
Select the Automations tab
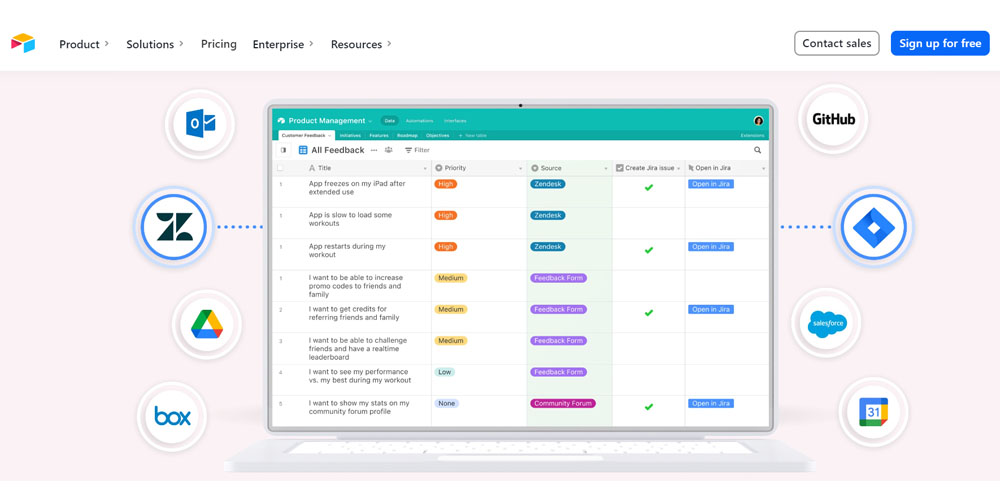pos(420,121)
